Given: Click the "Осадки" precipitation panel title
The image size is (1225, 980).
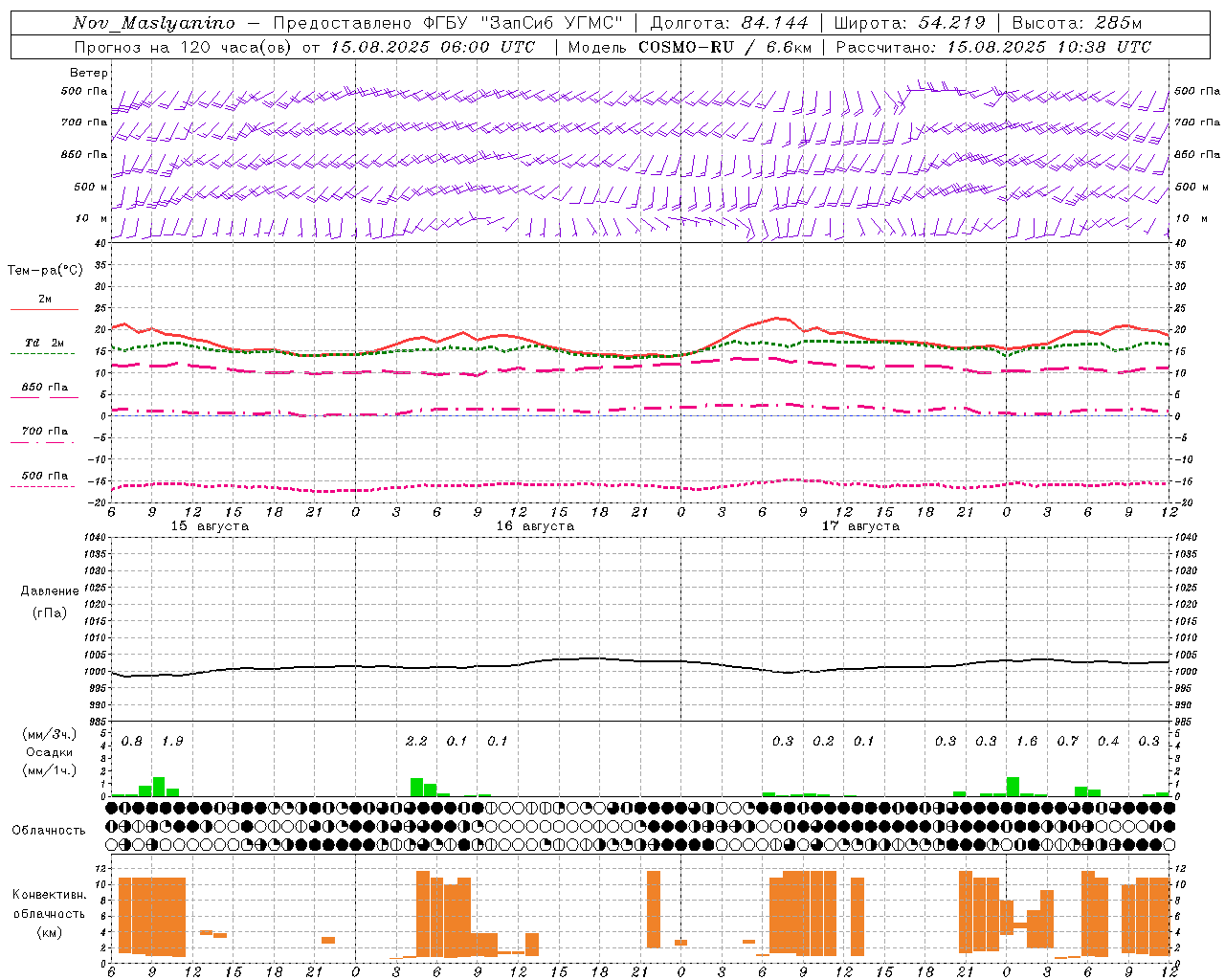Looking at the screenshot, I should click(50, 752).
